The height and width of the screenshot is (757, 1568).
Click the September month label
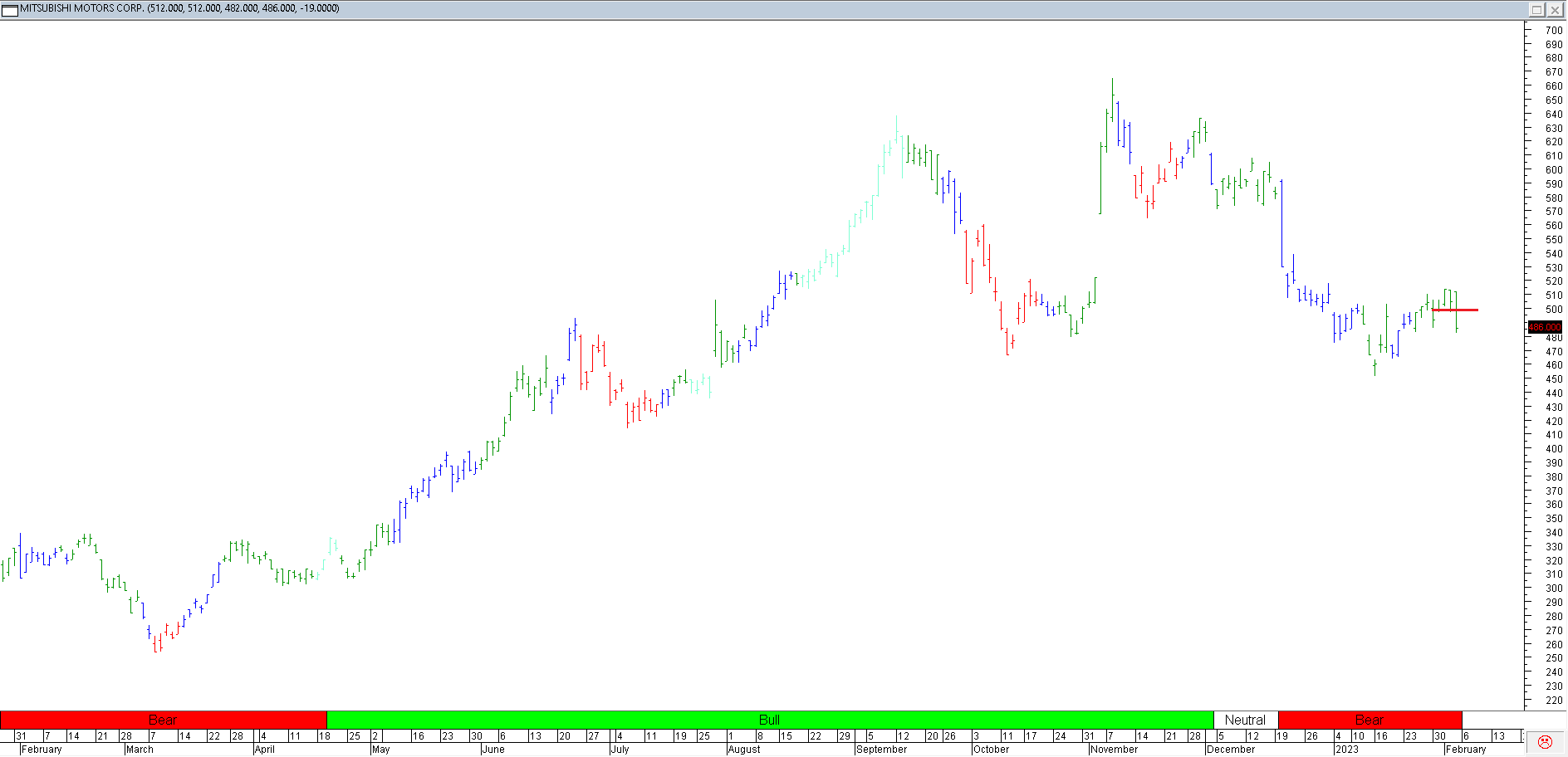pyautogui.click(x=881, y=749)
